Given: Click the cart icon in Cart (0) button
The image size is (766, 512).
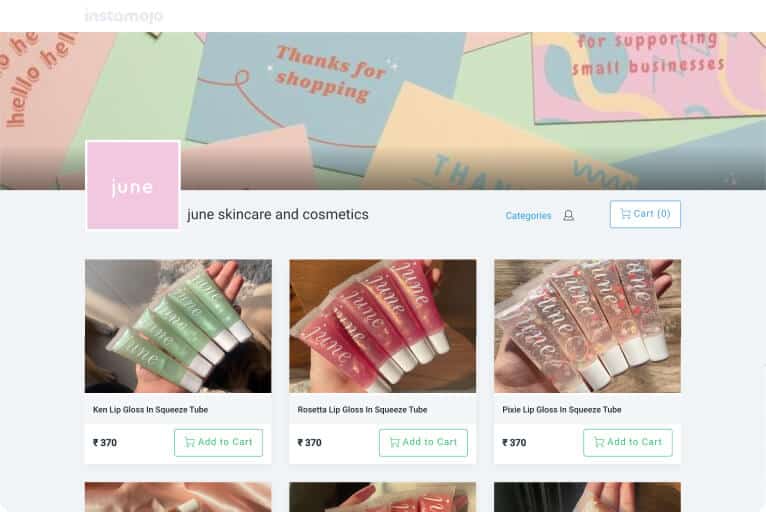Looking at the screenshot, I should tap(625, 213).
